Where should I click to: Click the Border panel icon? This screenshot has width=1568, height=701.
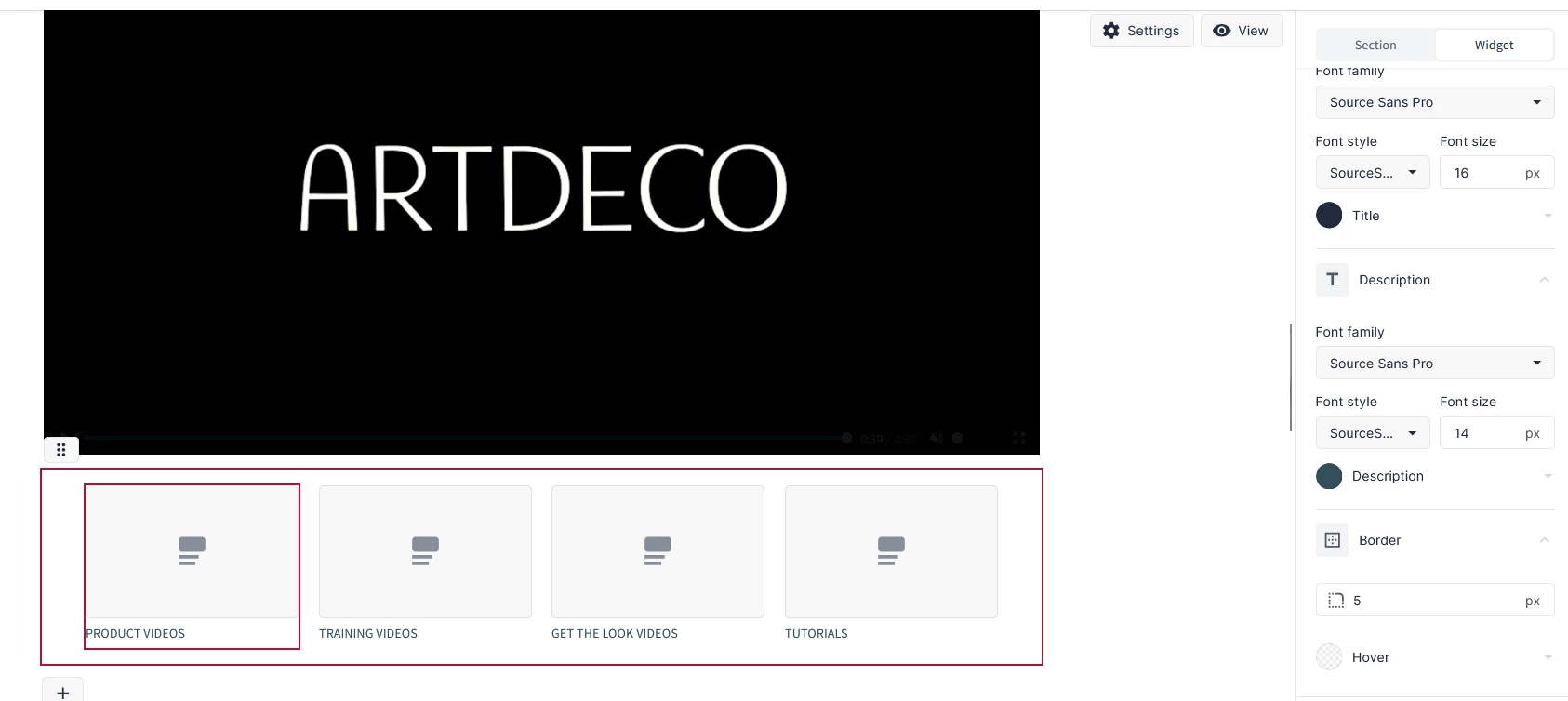point(1333,540)
